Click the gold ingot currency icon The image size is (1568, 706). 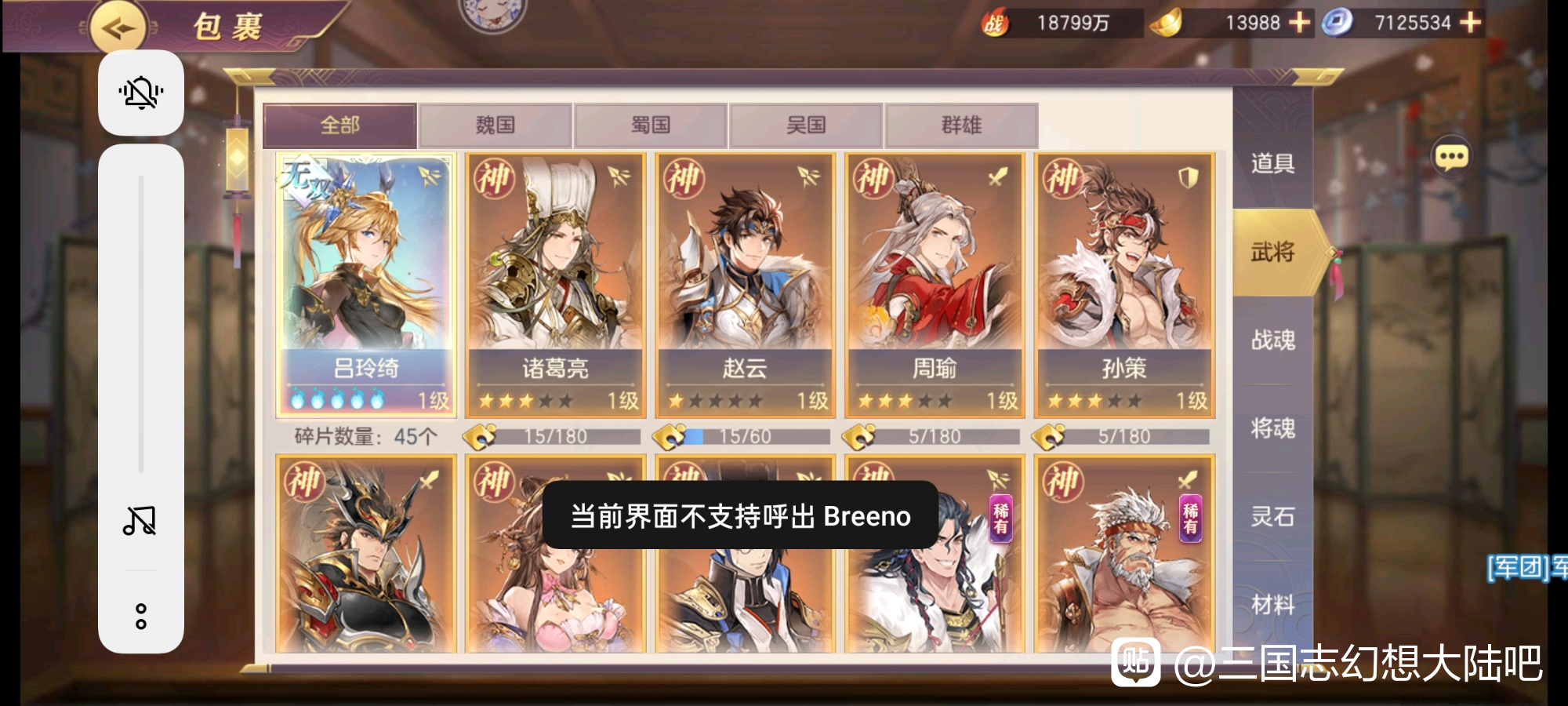(x=1166, y=23)
